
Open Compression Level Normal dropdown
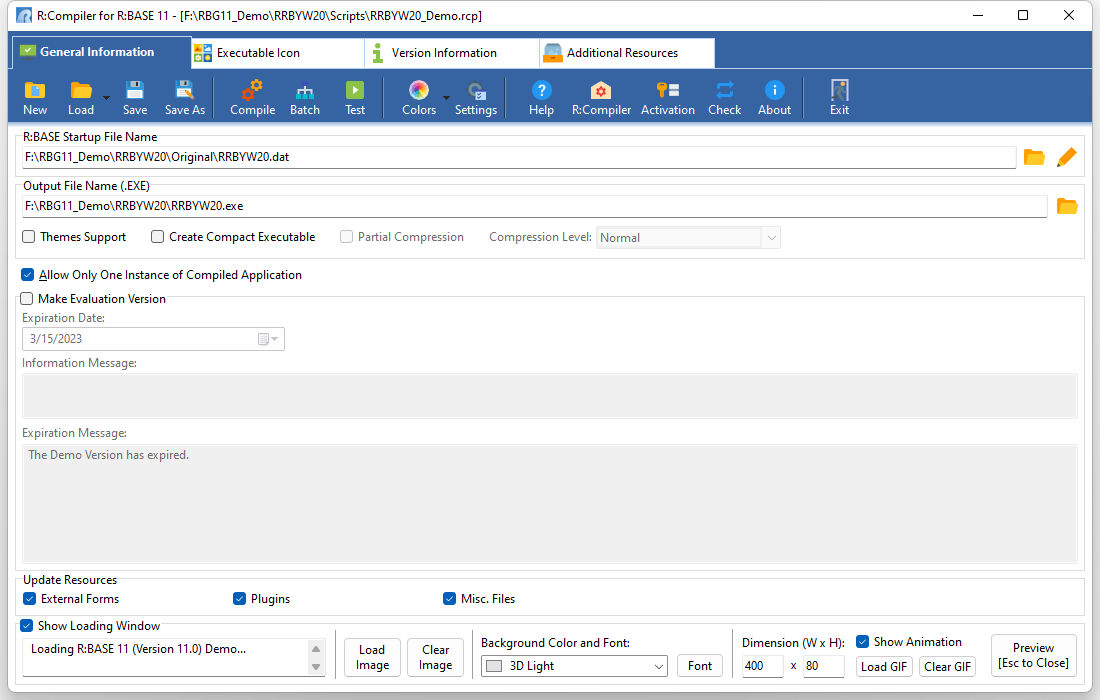coord(688,238)
